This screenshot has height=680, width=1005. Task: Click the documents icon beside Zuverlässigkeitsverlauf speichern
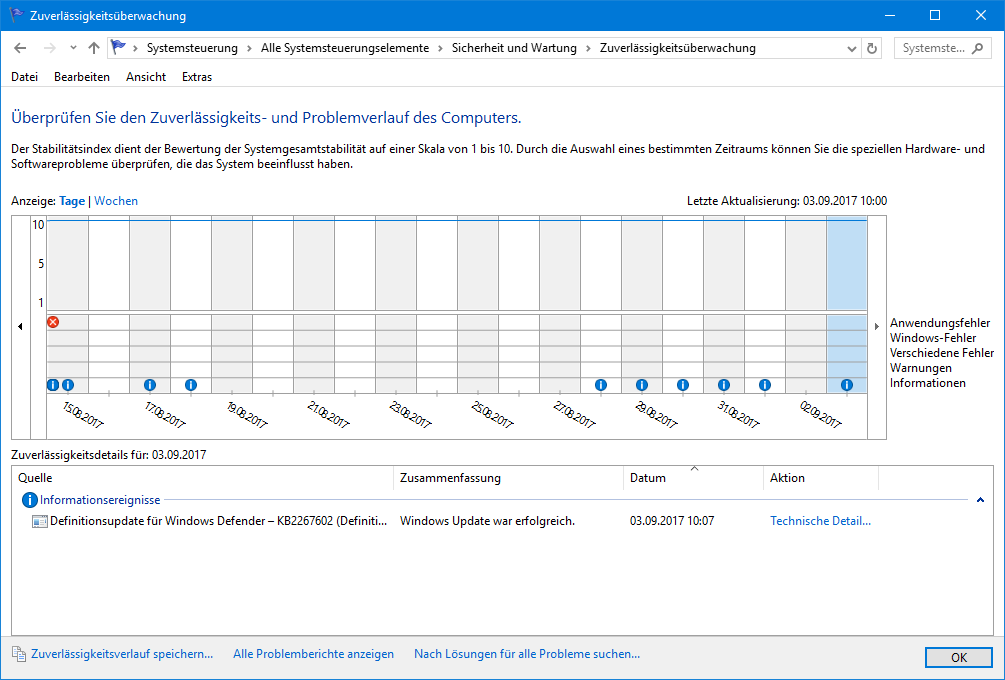tap(19, 654)
